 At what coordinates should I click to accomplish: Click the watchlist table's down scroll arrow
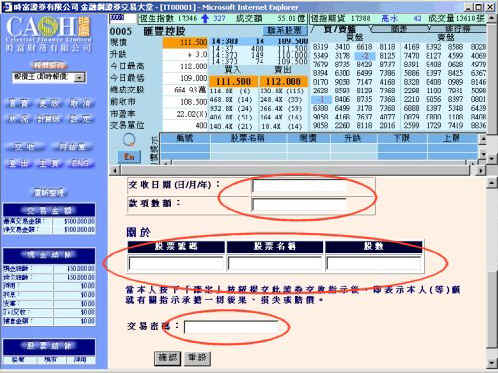point(482,155)
